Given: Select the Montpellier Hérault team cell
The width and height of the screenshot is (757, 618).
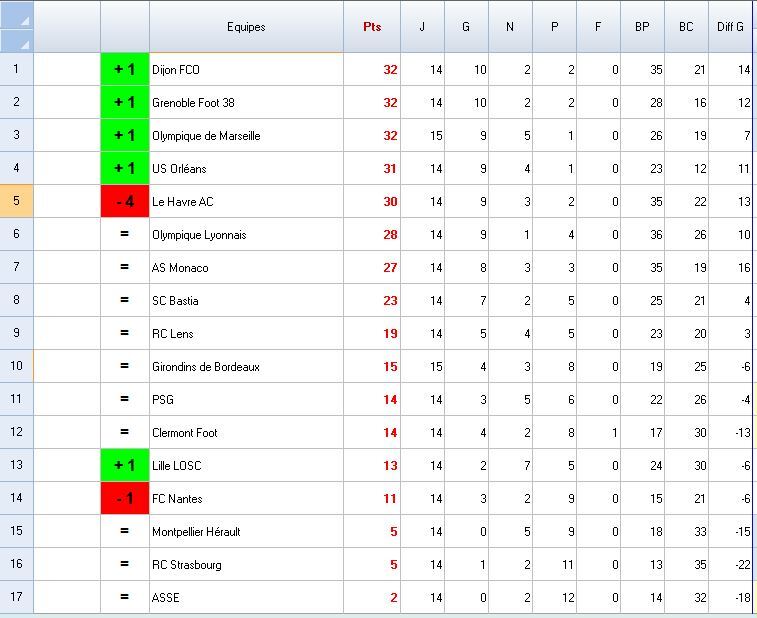Looking at the screenshot, I should pos(245,532).
